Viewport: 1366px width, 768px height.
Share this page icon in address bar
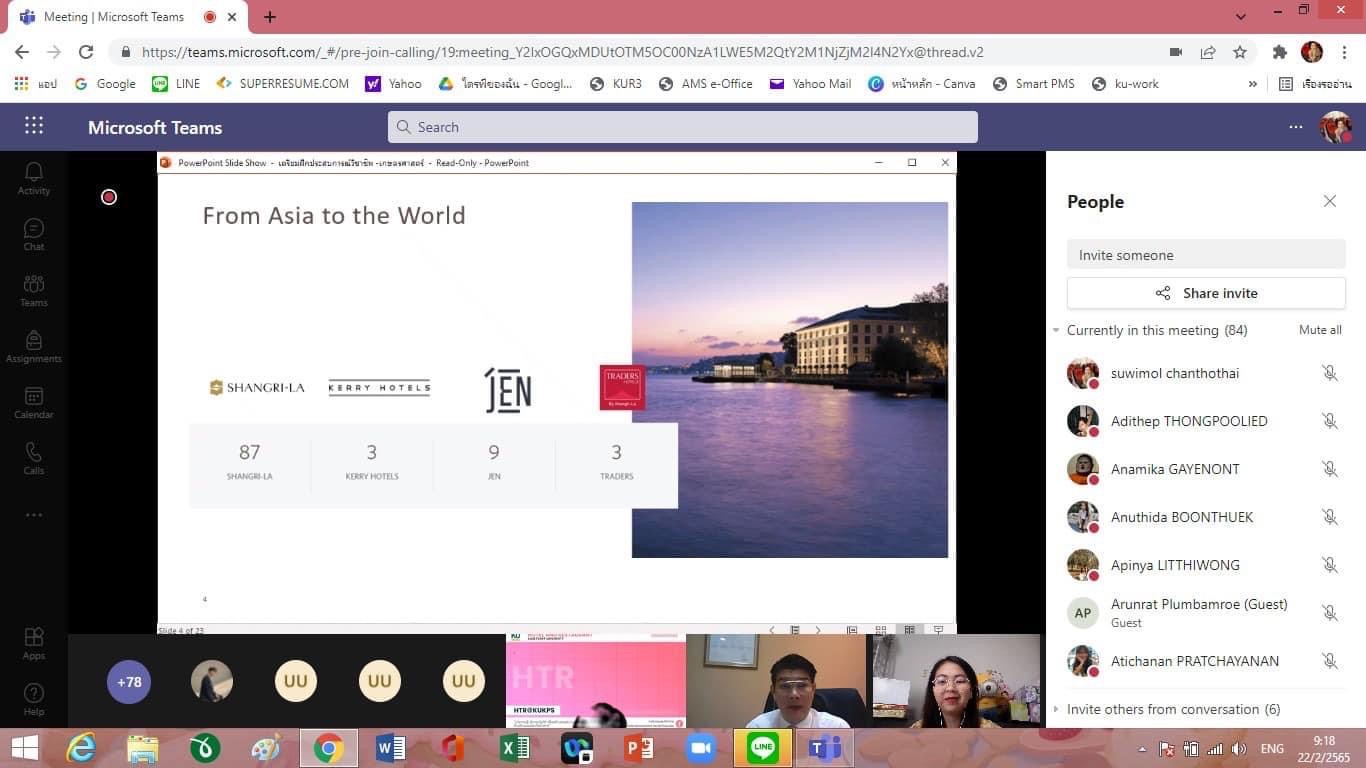pos(1208,52)
